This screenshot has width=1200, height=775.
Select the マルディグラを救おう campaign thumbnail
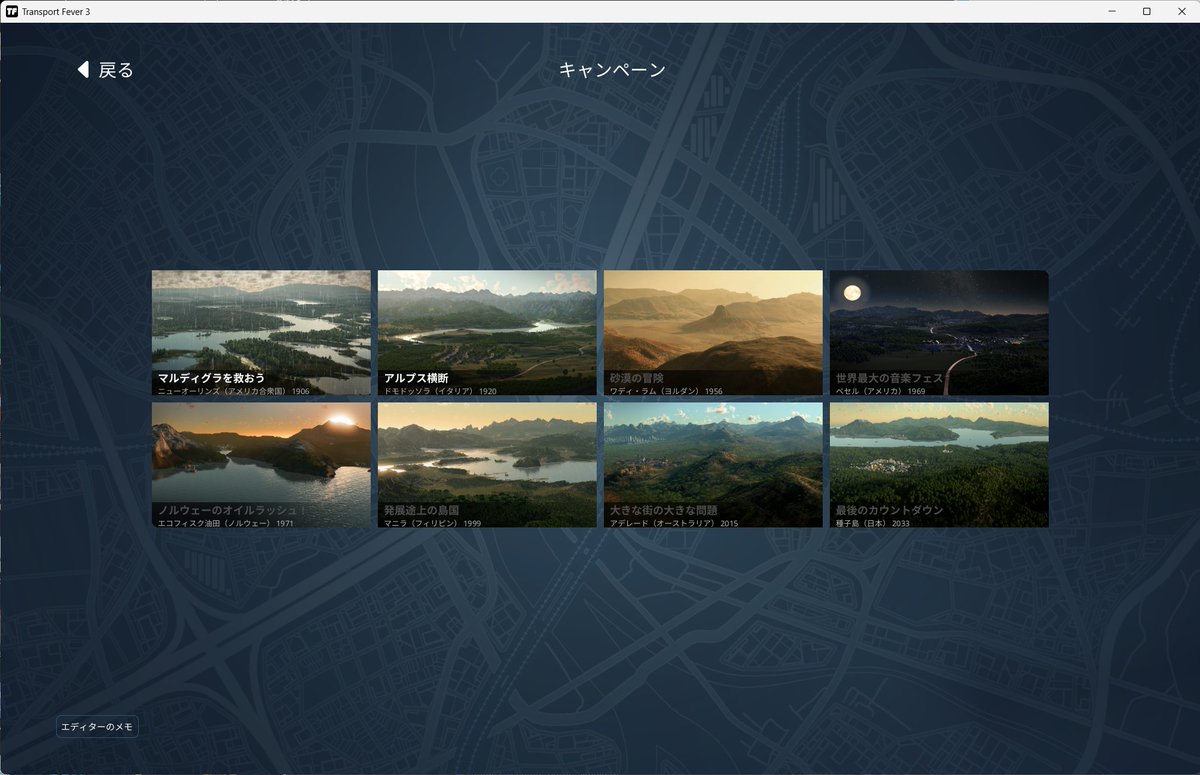[261, 332]
